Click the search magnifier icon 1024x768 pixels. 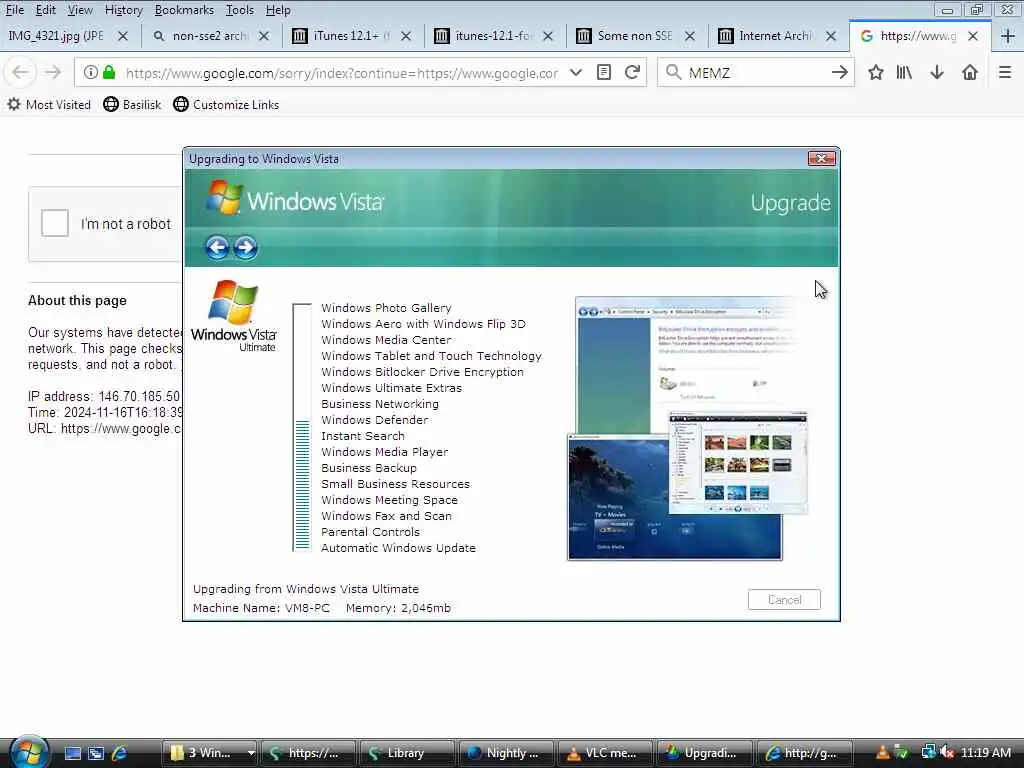673,72
